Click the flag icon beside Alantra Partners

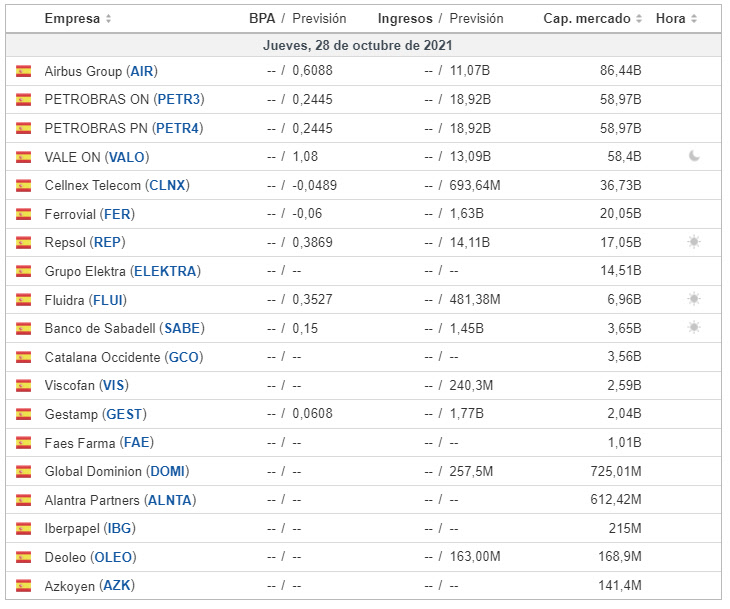23,500
